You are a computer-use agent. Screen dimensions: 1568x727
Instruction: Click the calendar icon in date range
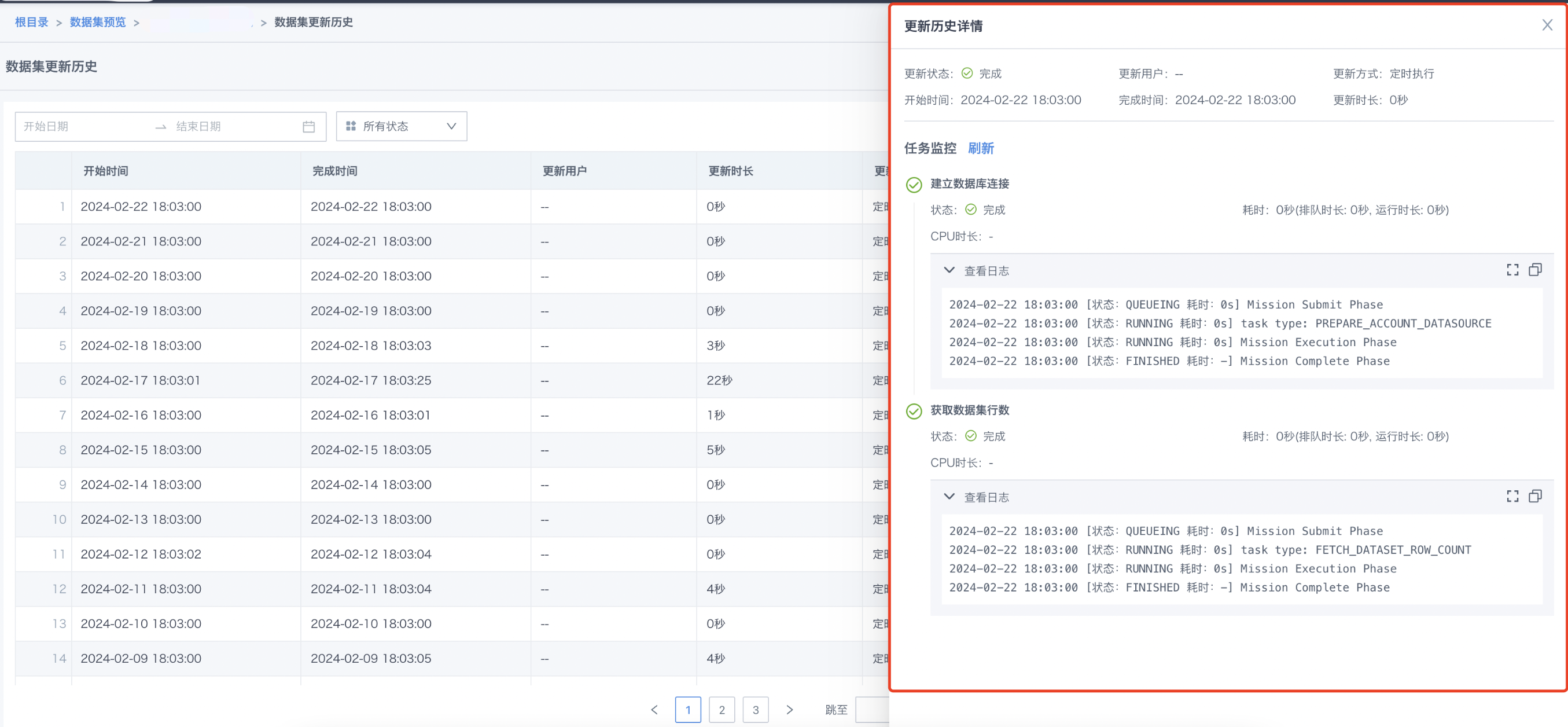308,127
